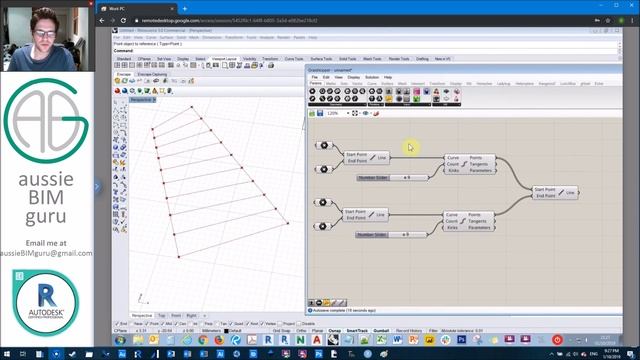Click Grasshopper preview eye icon

point(365,113)
